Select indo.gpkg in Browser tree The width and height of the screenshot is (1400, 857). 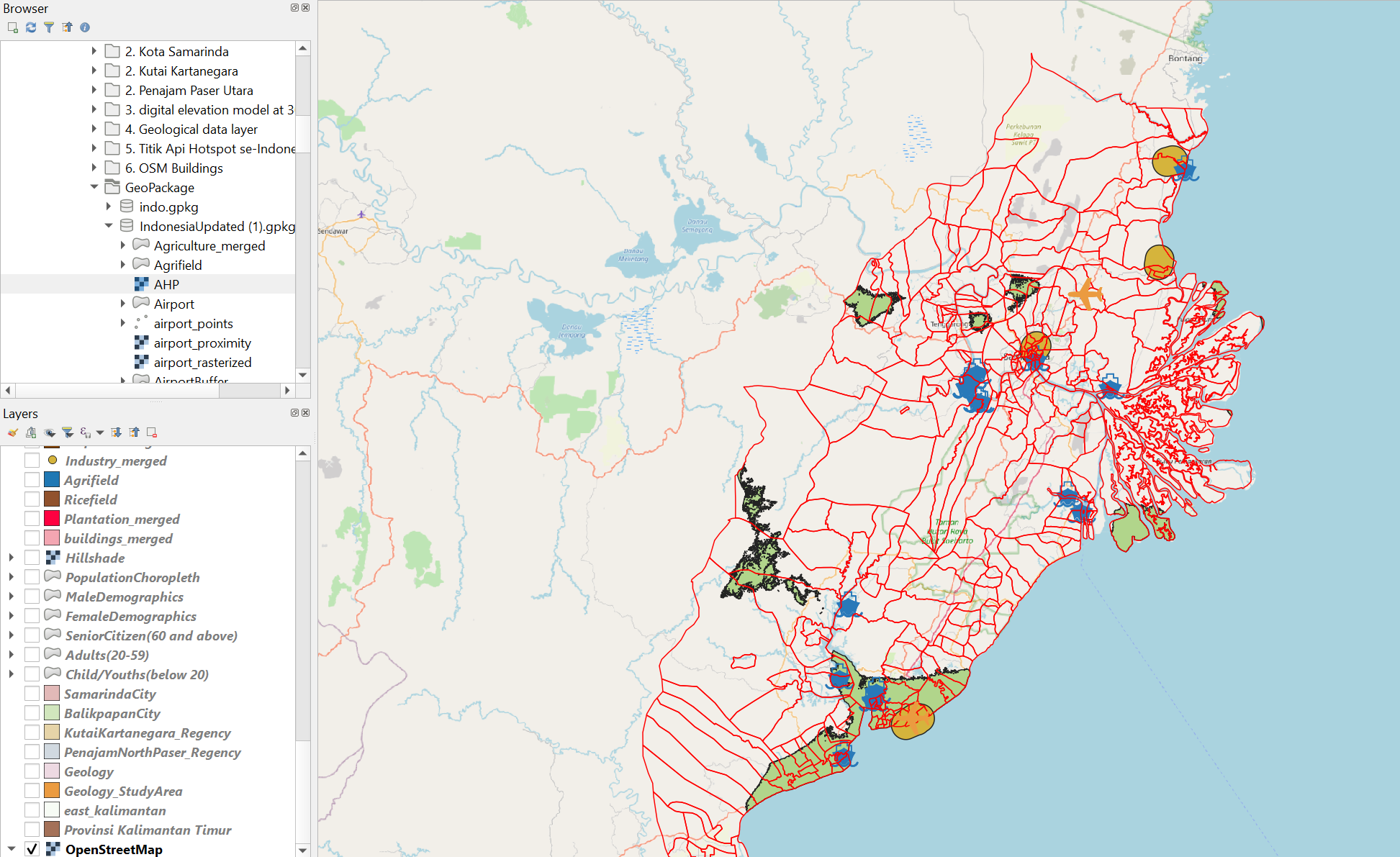(168, 207)
